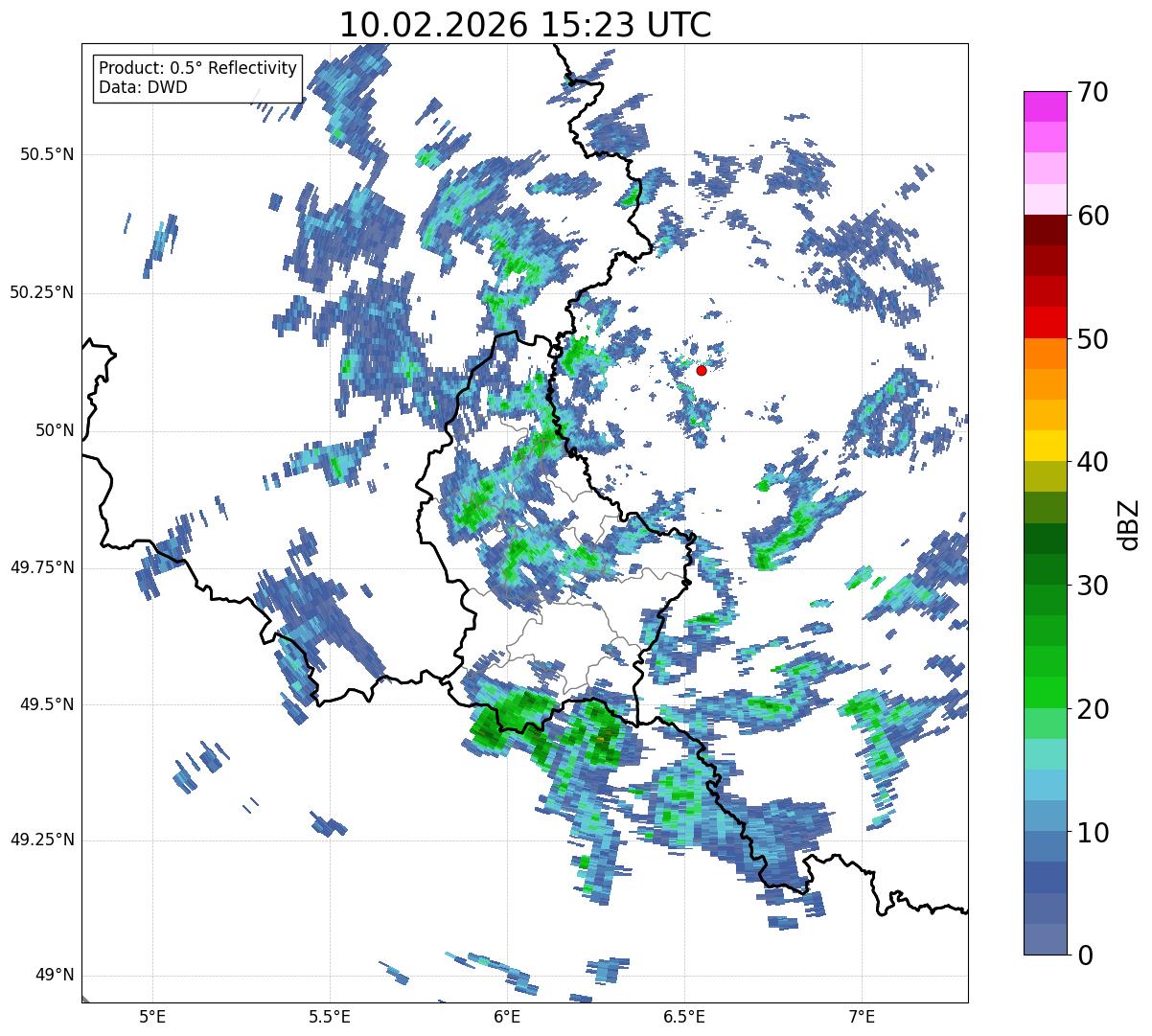
Task: Click the 7°E longitude label
Action: tap(862, 1016)
